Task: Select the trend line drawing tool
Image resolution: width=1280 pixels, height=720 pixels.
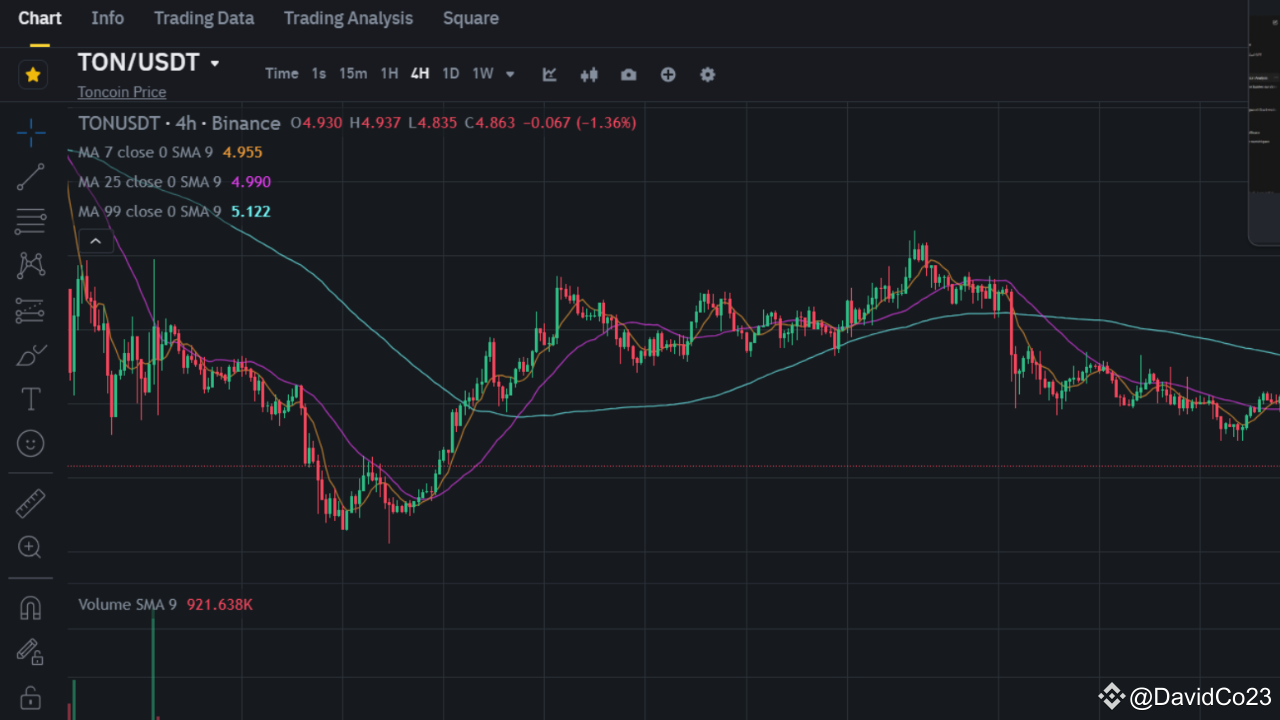Action: pos(31,177)
